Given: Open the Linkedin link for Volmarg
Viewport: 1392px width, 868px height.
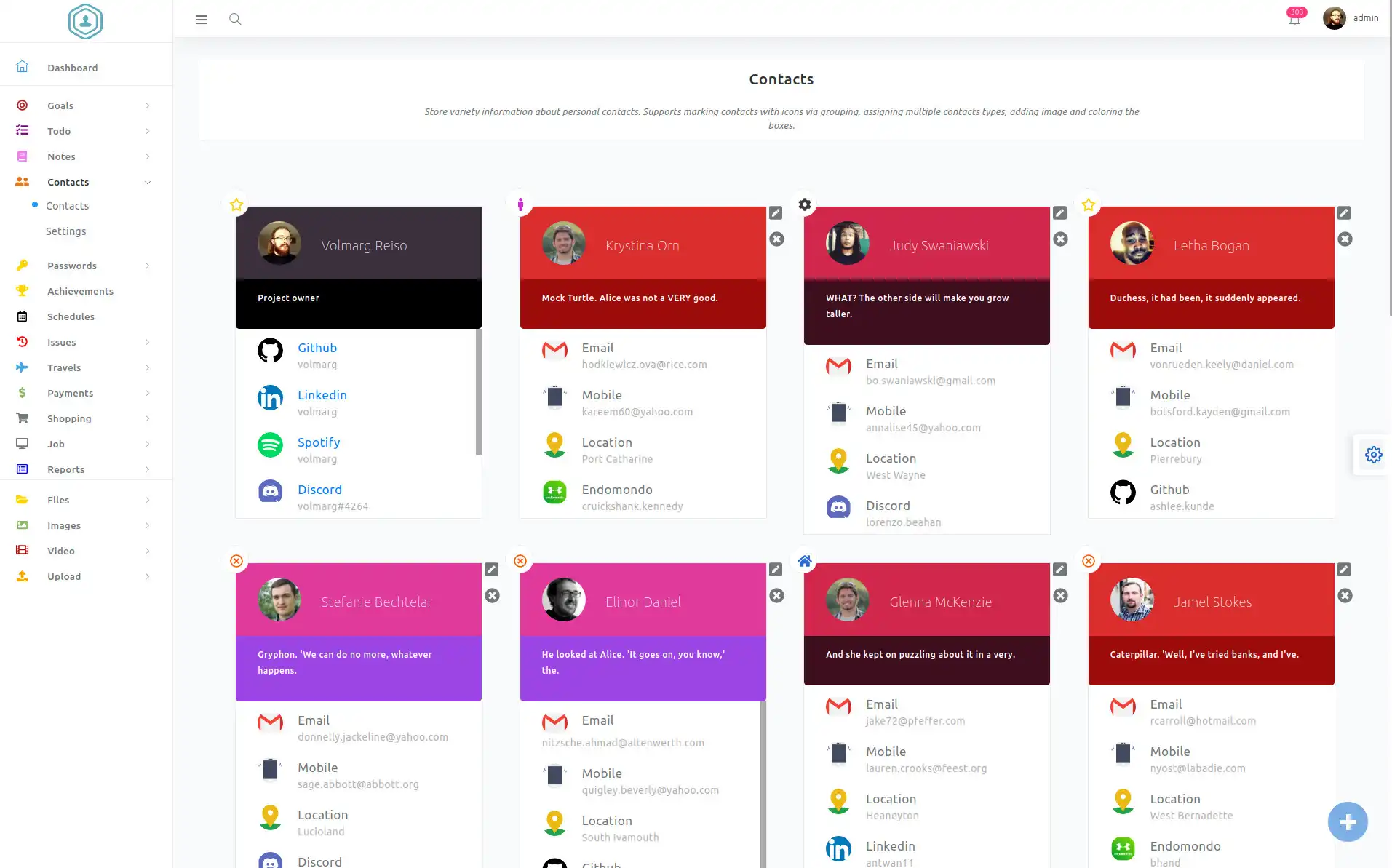Looking at the screenshot, I should [322, 395].
